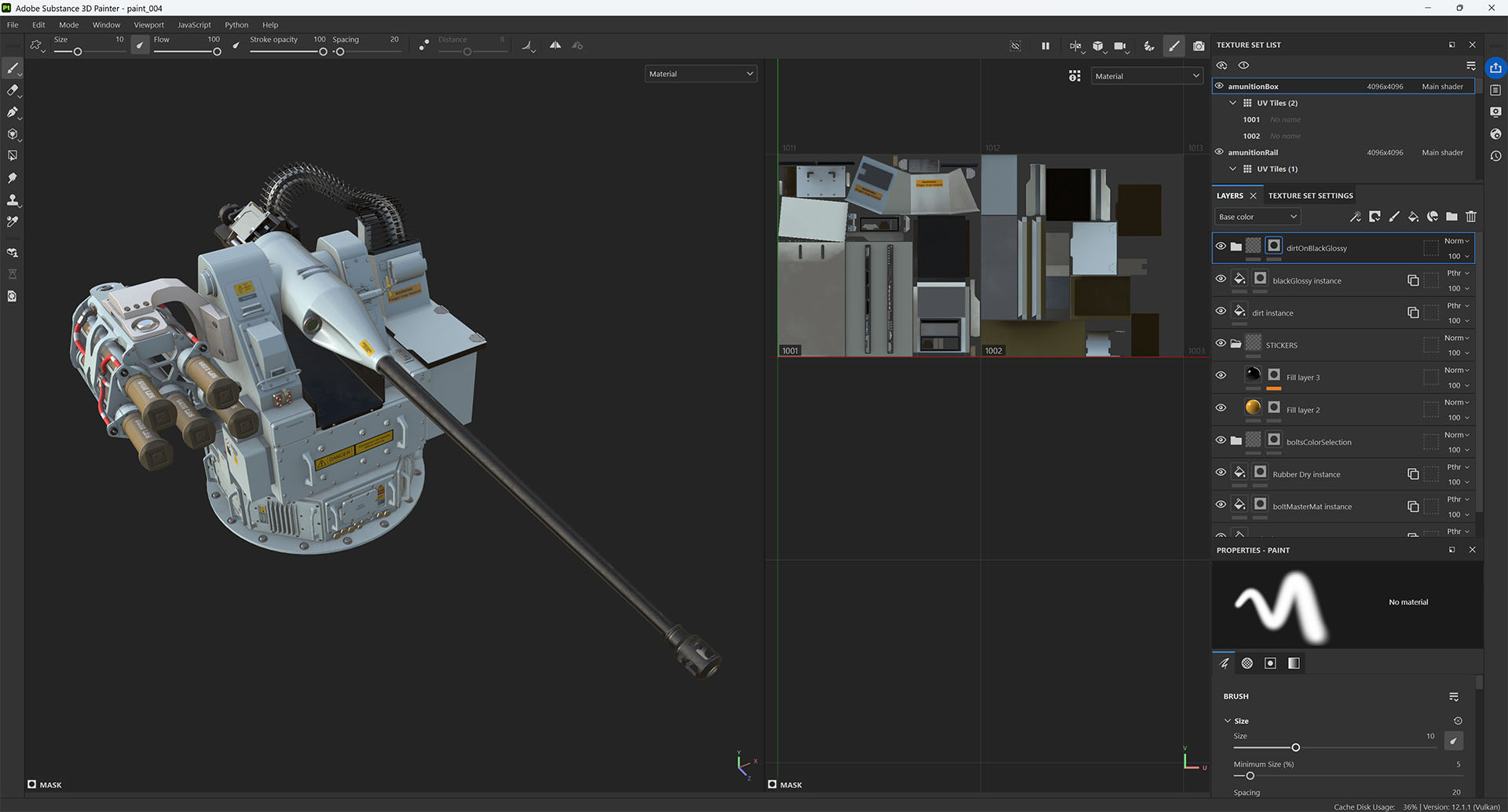The height and width of the screenshot is (812, 1508).
Task: Open opacity dropdown for Fill layer 2
Action: (x=1459, y=418)
